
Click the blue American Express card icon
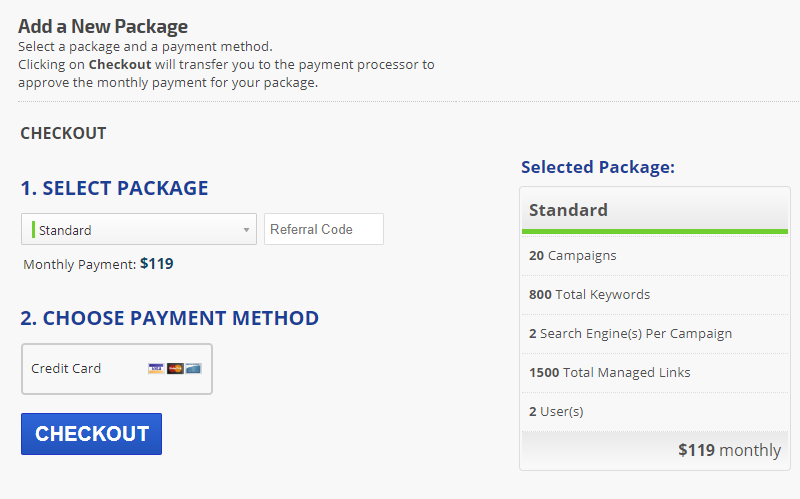pyautogui.click(x=194, y=368)
